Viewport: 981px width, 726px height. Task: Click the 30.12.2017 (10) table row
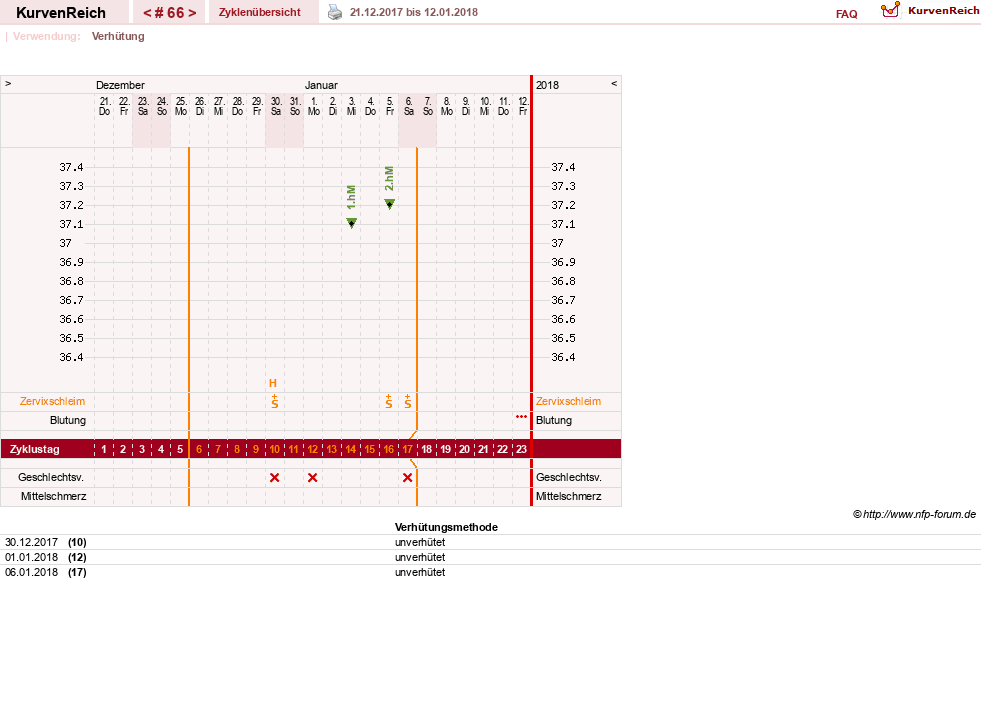(x=490, y=542)
